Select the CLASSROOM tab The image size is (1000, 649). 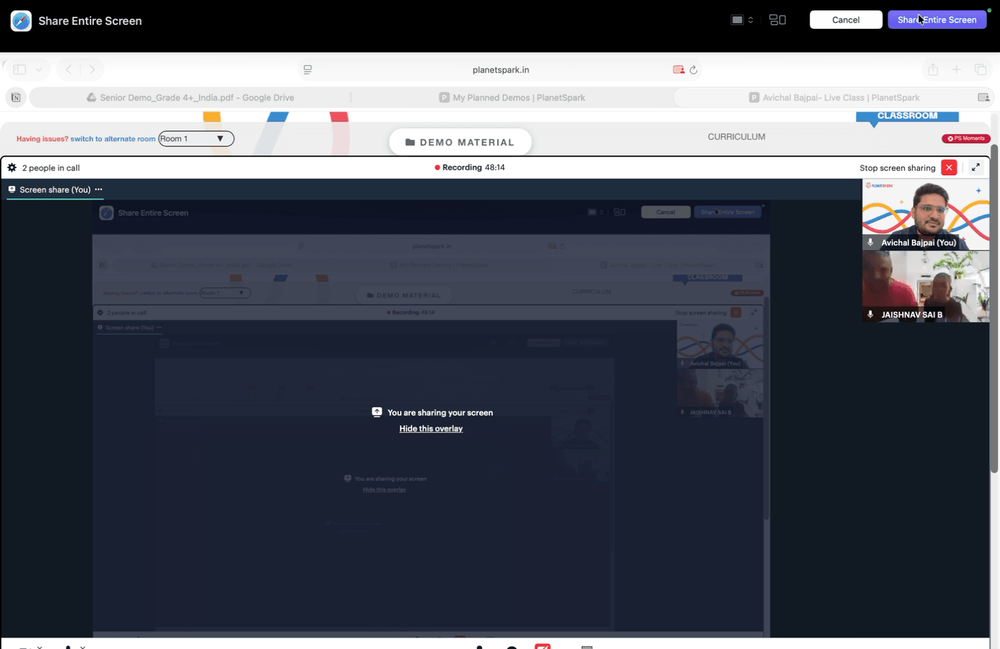click(907, 116)
